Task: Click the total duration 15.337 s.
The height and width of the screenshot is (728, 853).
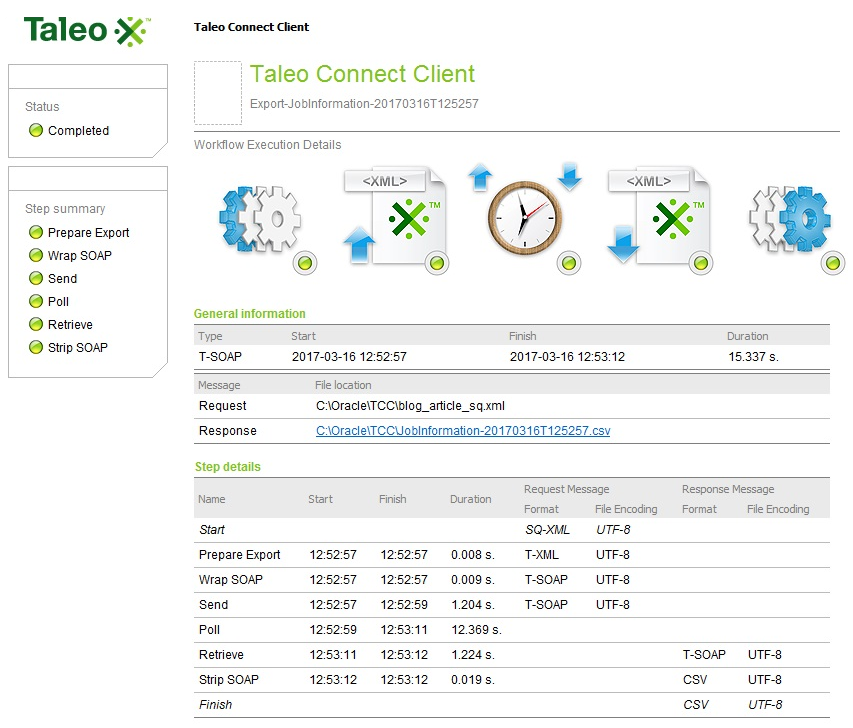Action: [x=753, y=356]
